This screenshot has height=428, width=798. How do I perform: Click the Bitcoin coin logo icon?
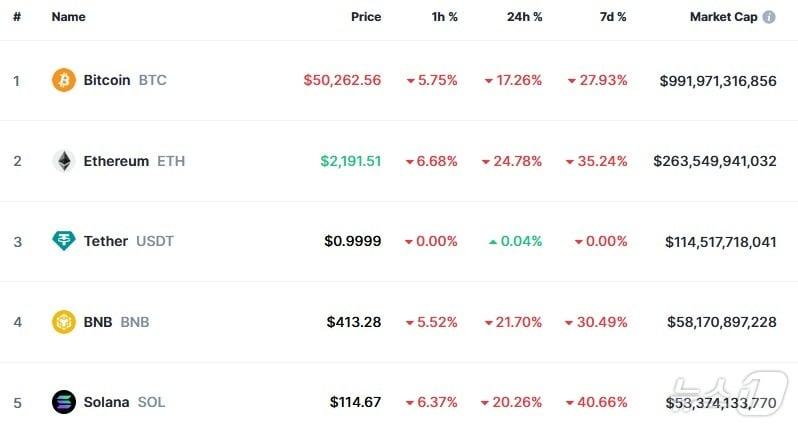tap(64, 80)
